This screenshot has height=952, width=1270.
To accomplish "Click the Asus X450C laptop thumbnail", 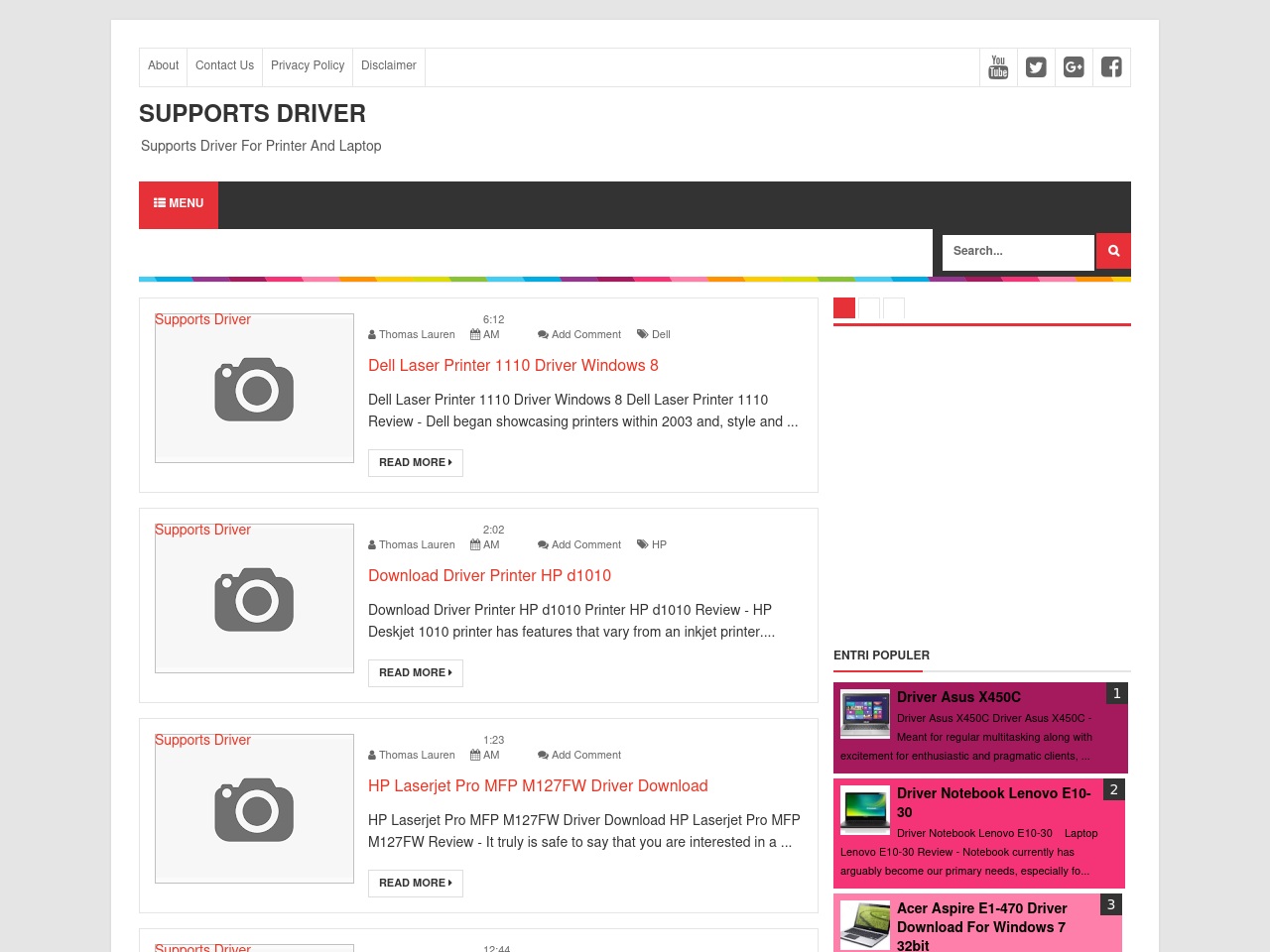I will coord(865,714).
